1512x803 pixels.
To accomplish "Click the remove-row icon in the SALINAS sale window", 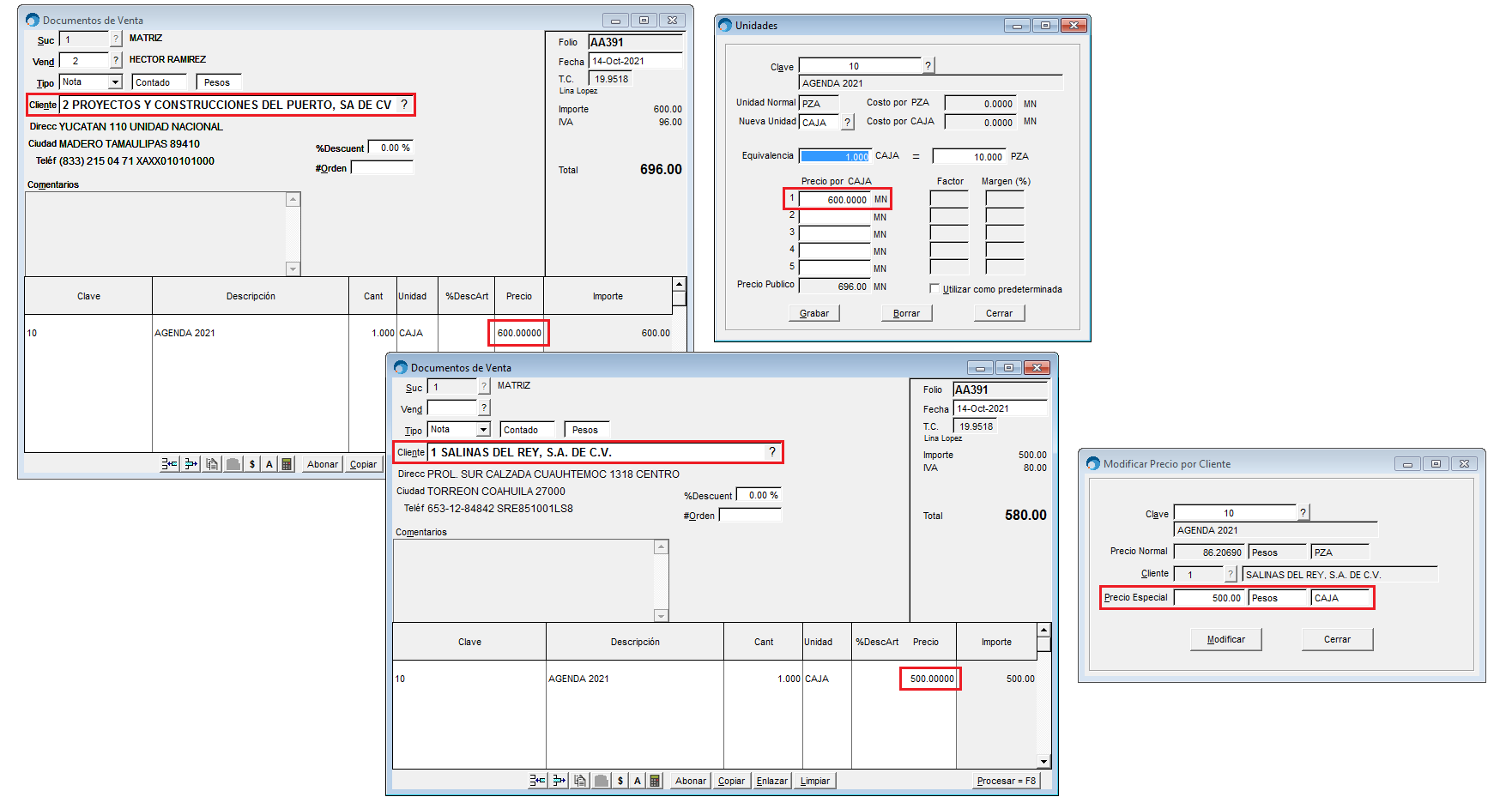I will 559,781.
